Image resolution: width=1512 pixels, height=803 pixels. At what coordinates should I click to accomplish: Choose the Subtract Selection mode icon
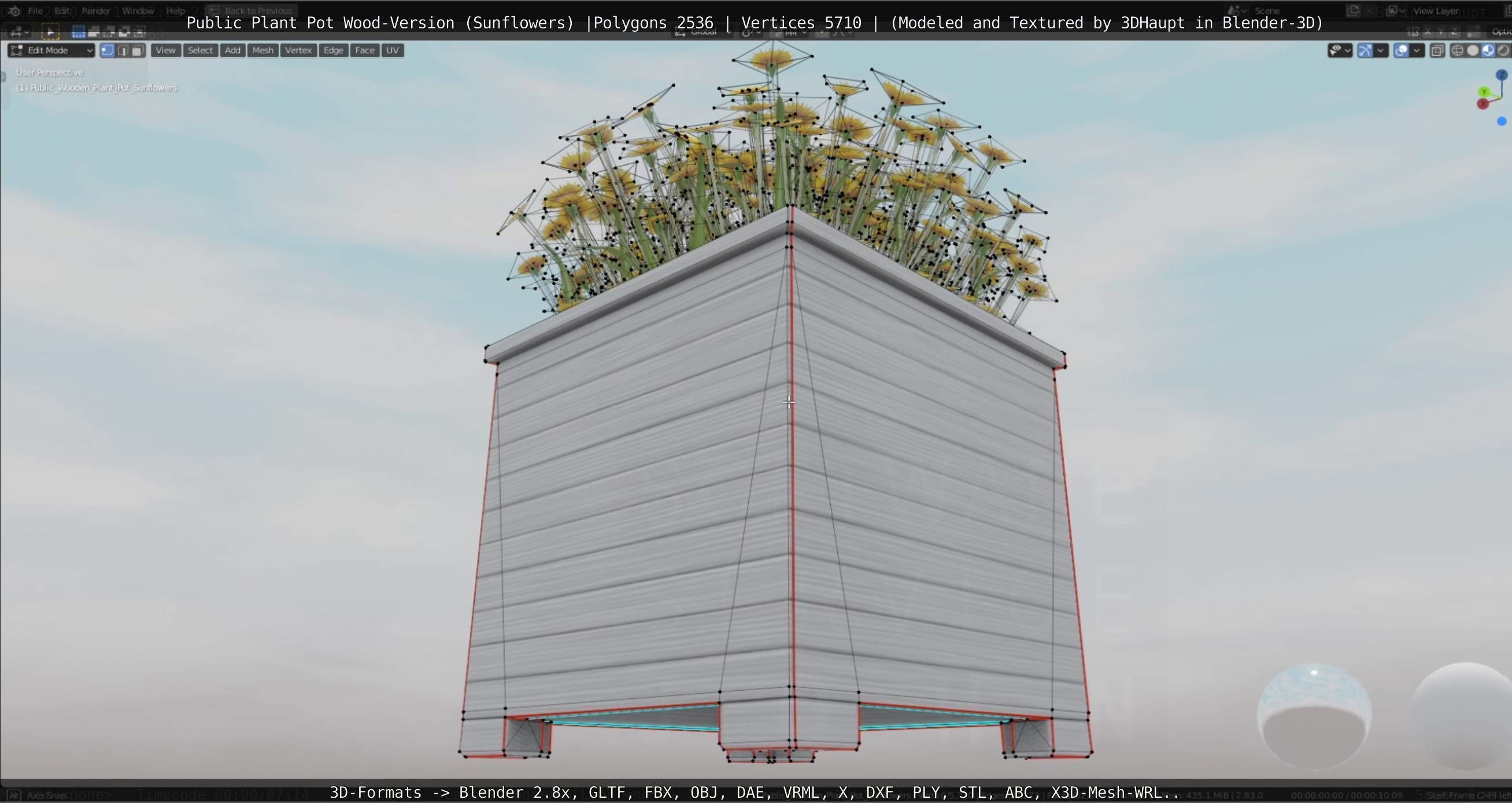click(x=109, y=32)
